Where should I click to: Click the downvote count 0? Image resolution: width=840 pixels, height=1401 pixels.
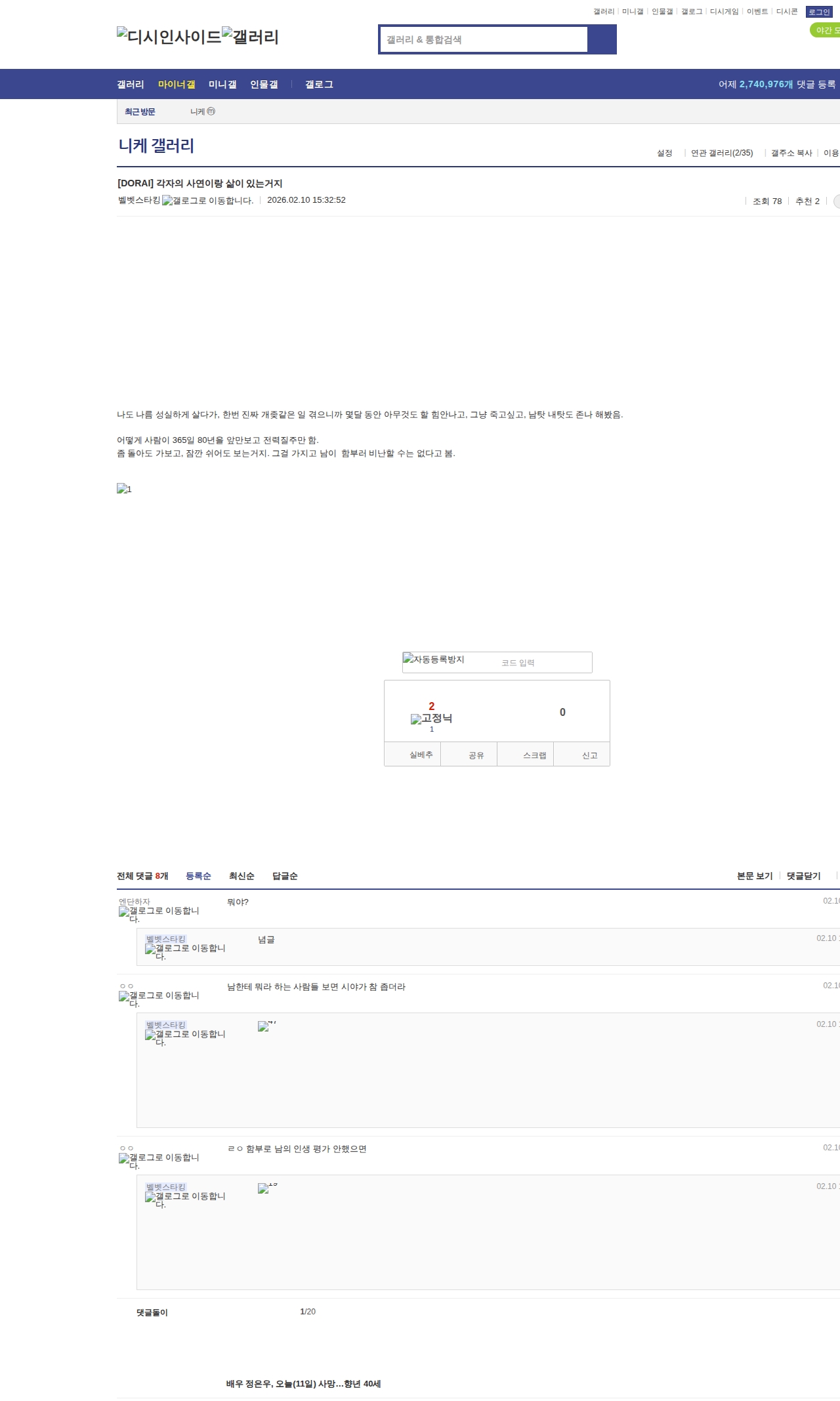coord(562,713)
